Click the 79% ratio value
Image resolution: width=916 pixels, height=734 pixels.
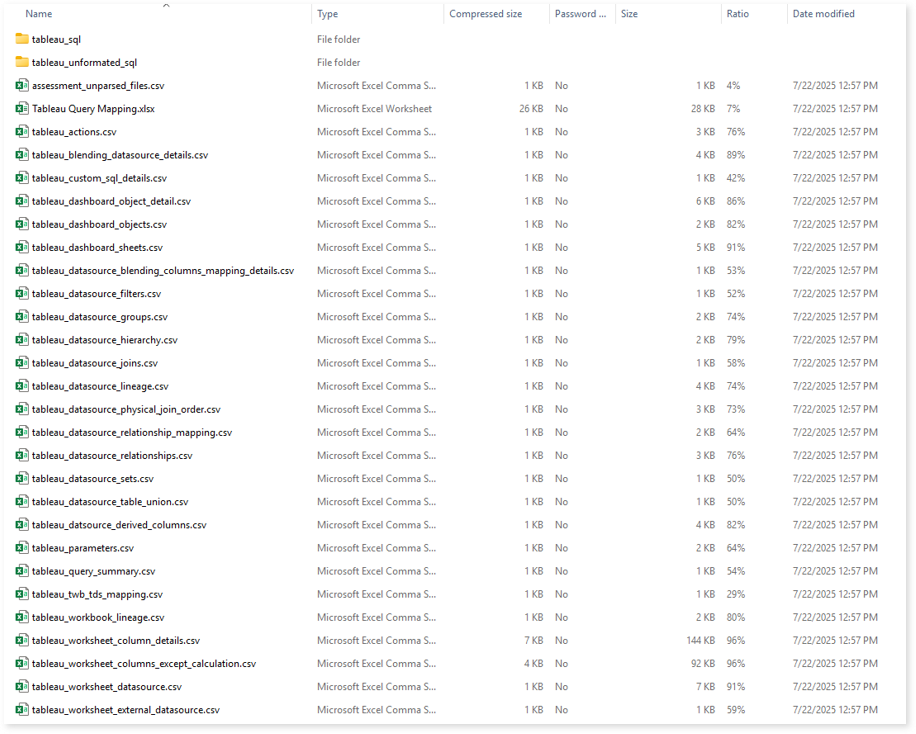pyautogui.click(x=735, y=340)
